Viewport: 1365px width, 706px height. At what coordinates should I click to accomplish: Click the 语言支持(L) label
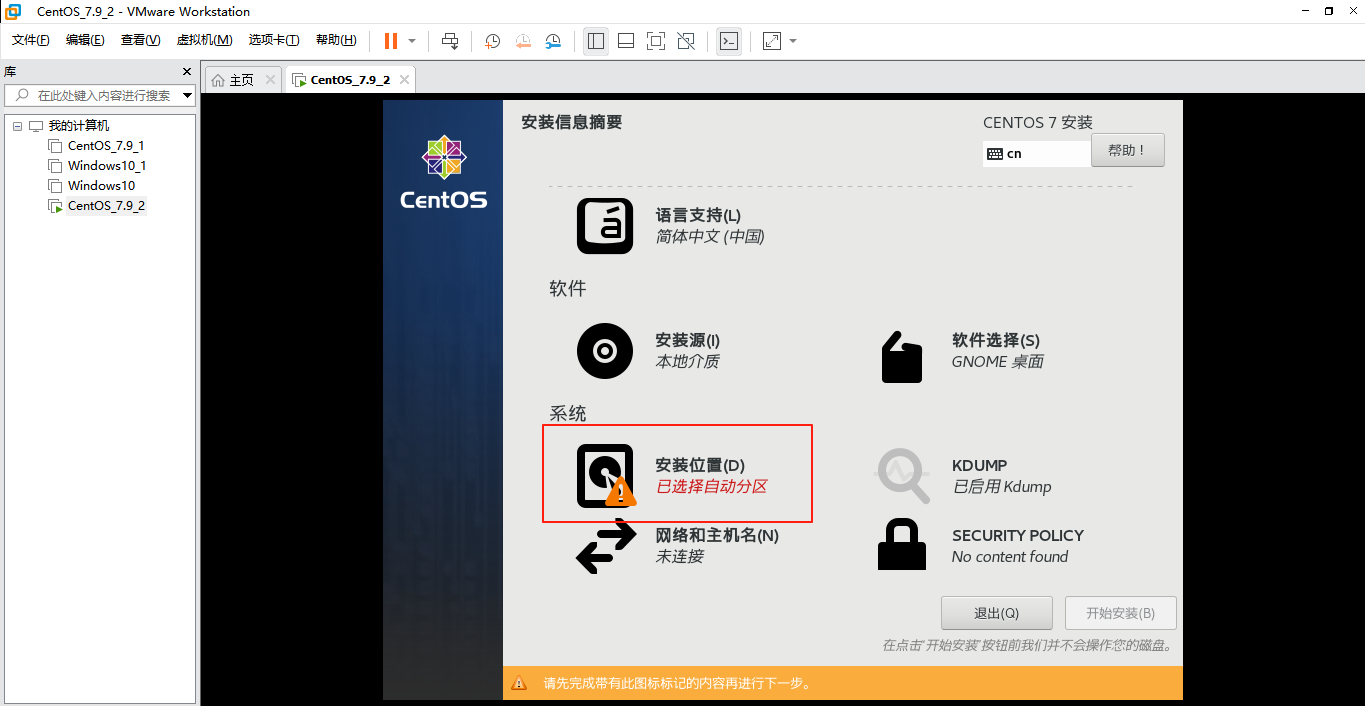click(x=698, y=216)
